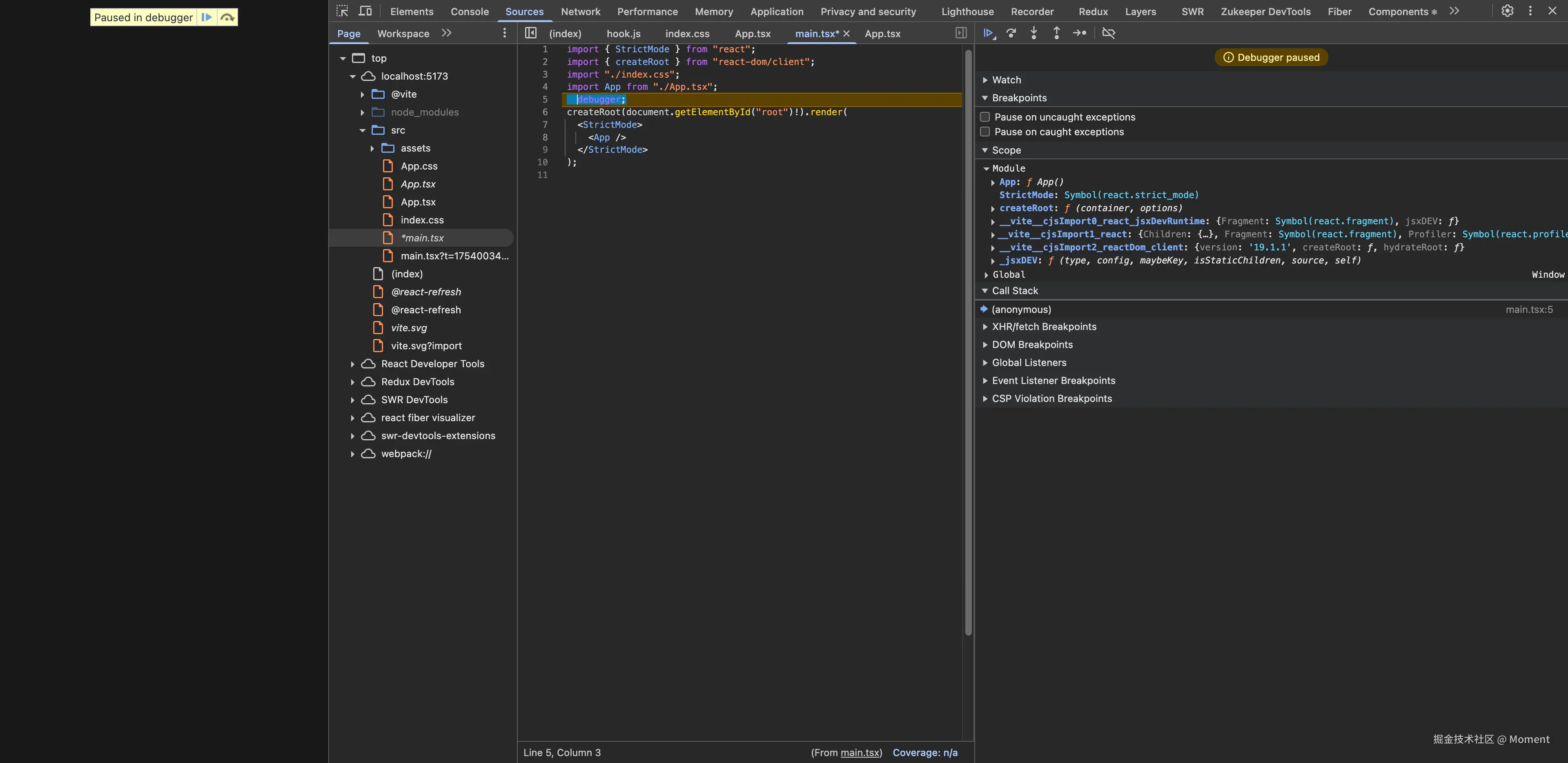The height and width of the screenshot is (763, 1568).
Task: Open DevTools settings gear
Action: point(1507,11)
